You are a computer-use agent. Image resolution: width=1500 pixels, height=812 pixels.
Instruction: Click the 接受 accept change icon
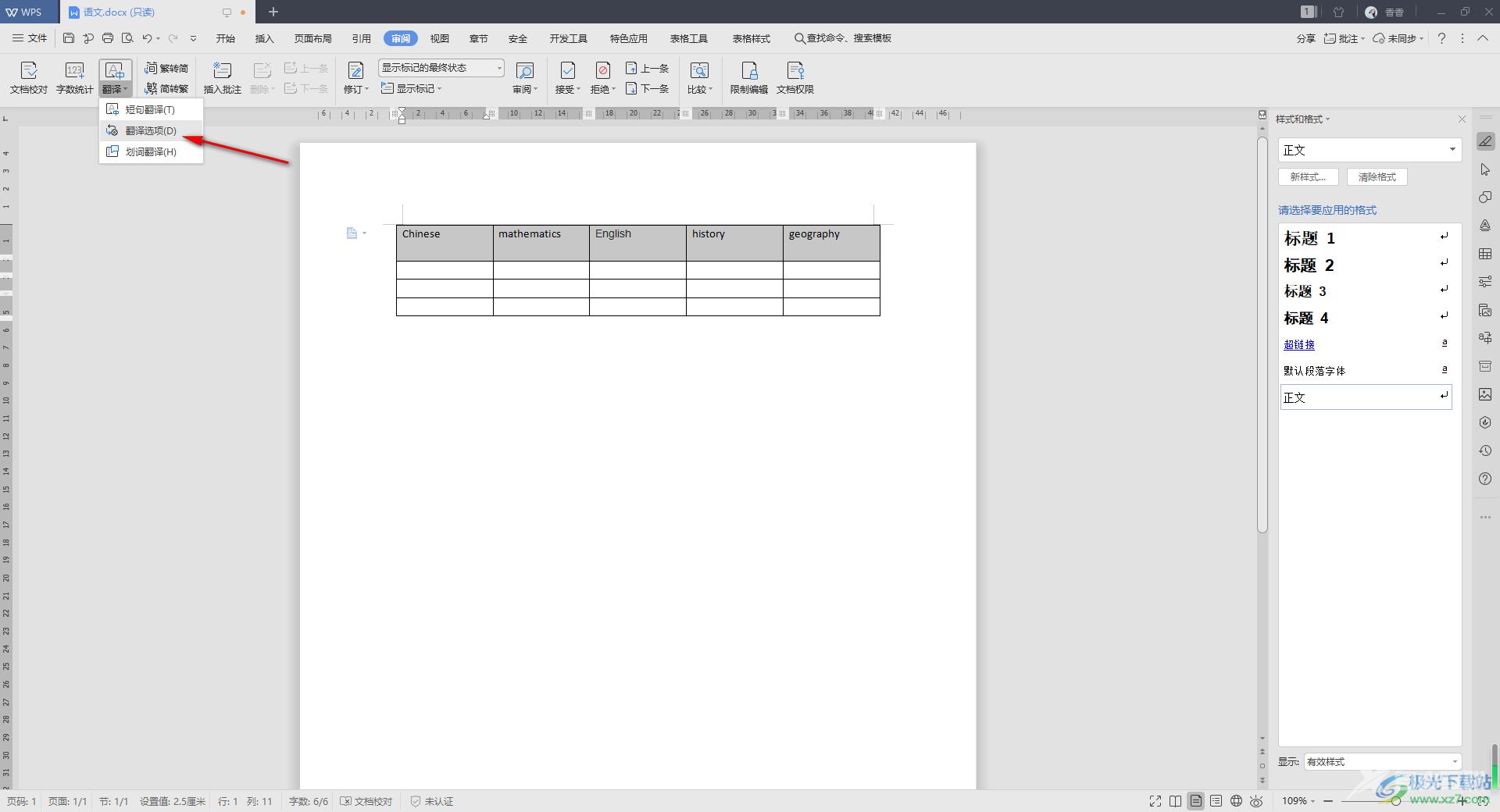(x=568, y=71)
